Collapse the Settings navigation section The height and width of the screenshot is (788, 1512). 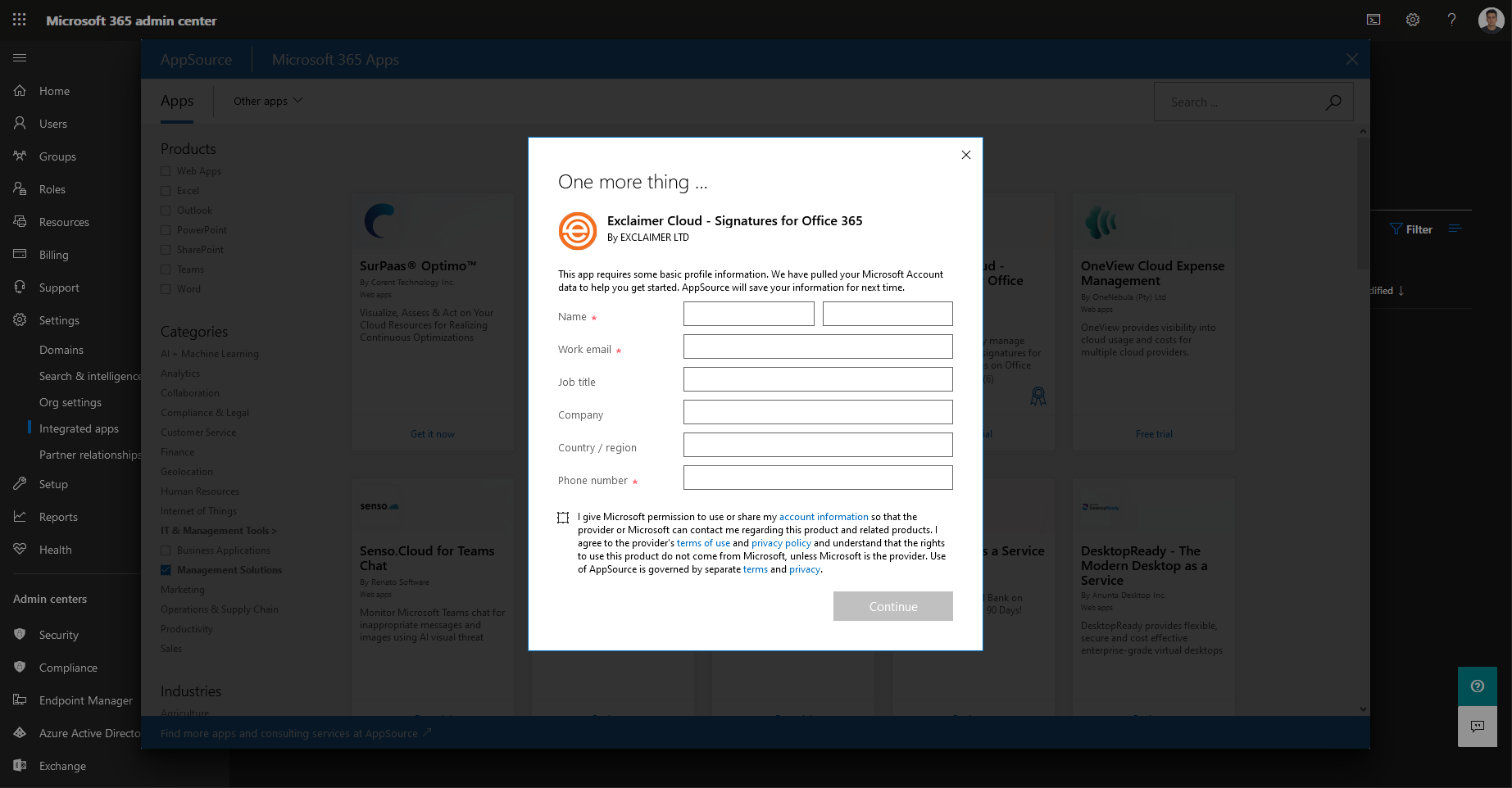[x=59, y=320]
